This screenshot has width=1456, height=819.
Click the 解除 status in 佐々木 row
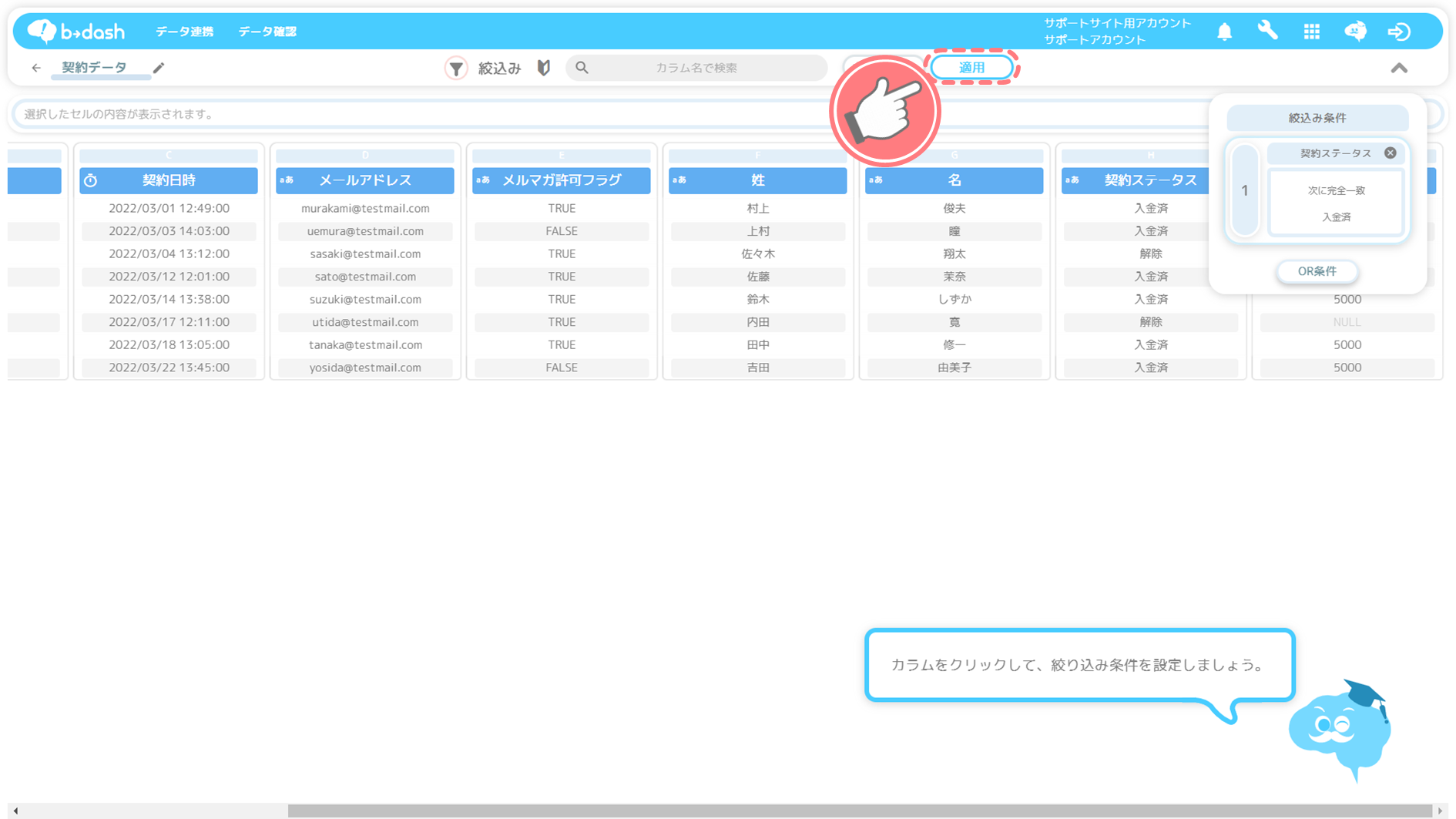(x=1151, y=253)
